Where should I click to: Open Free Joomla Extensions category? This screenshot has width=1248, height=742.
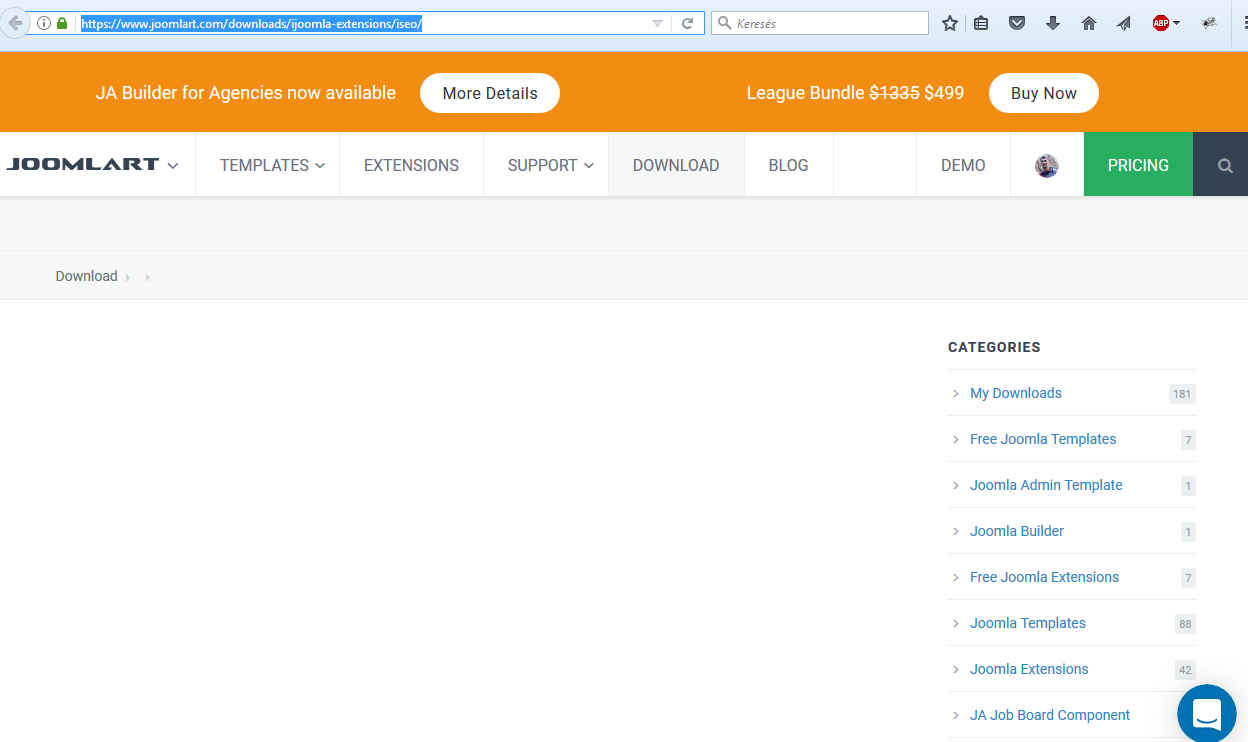1044,577
